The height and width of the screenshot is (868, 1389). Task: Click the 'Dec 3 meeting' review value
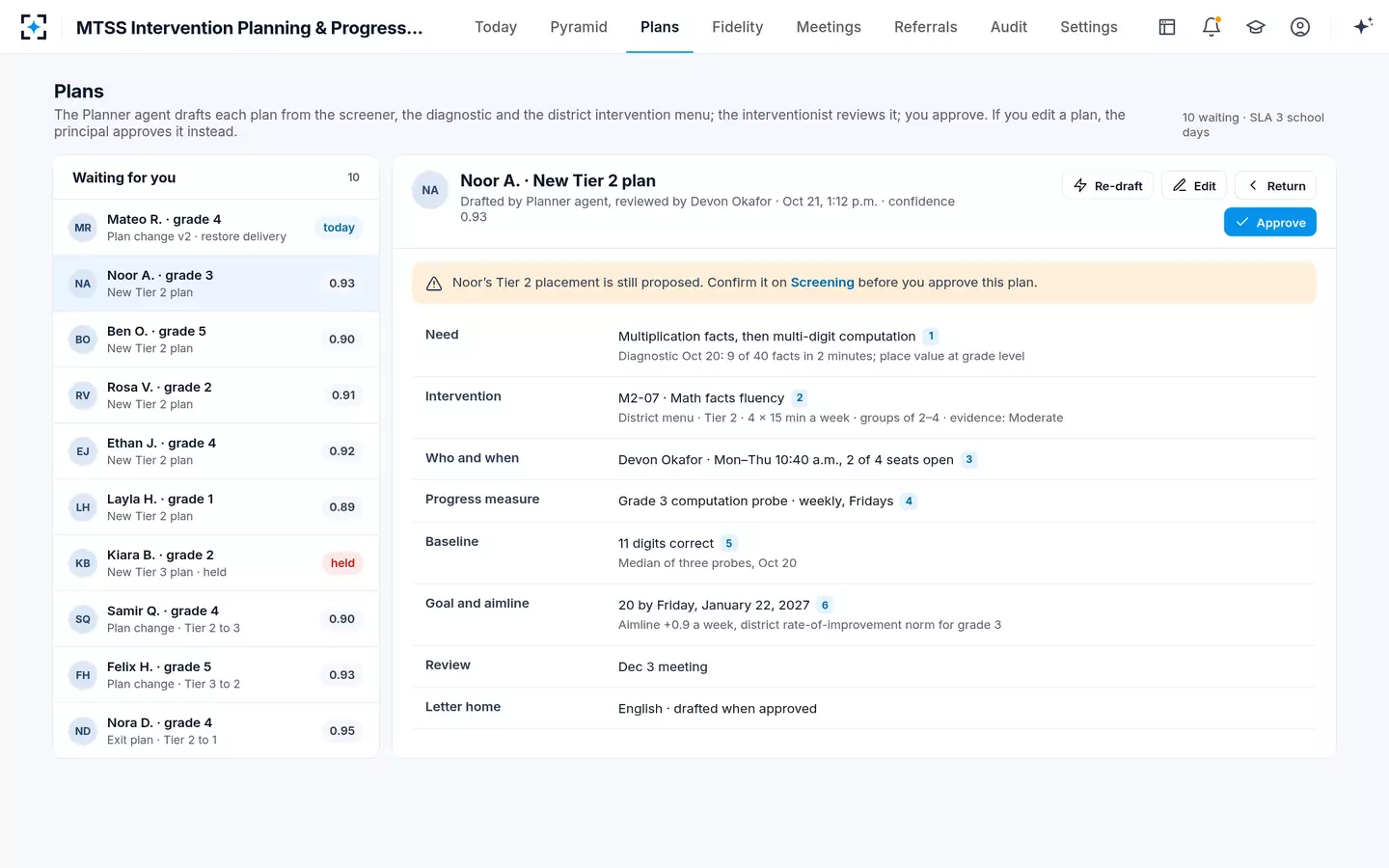[x=663, y=667]
